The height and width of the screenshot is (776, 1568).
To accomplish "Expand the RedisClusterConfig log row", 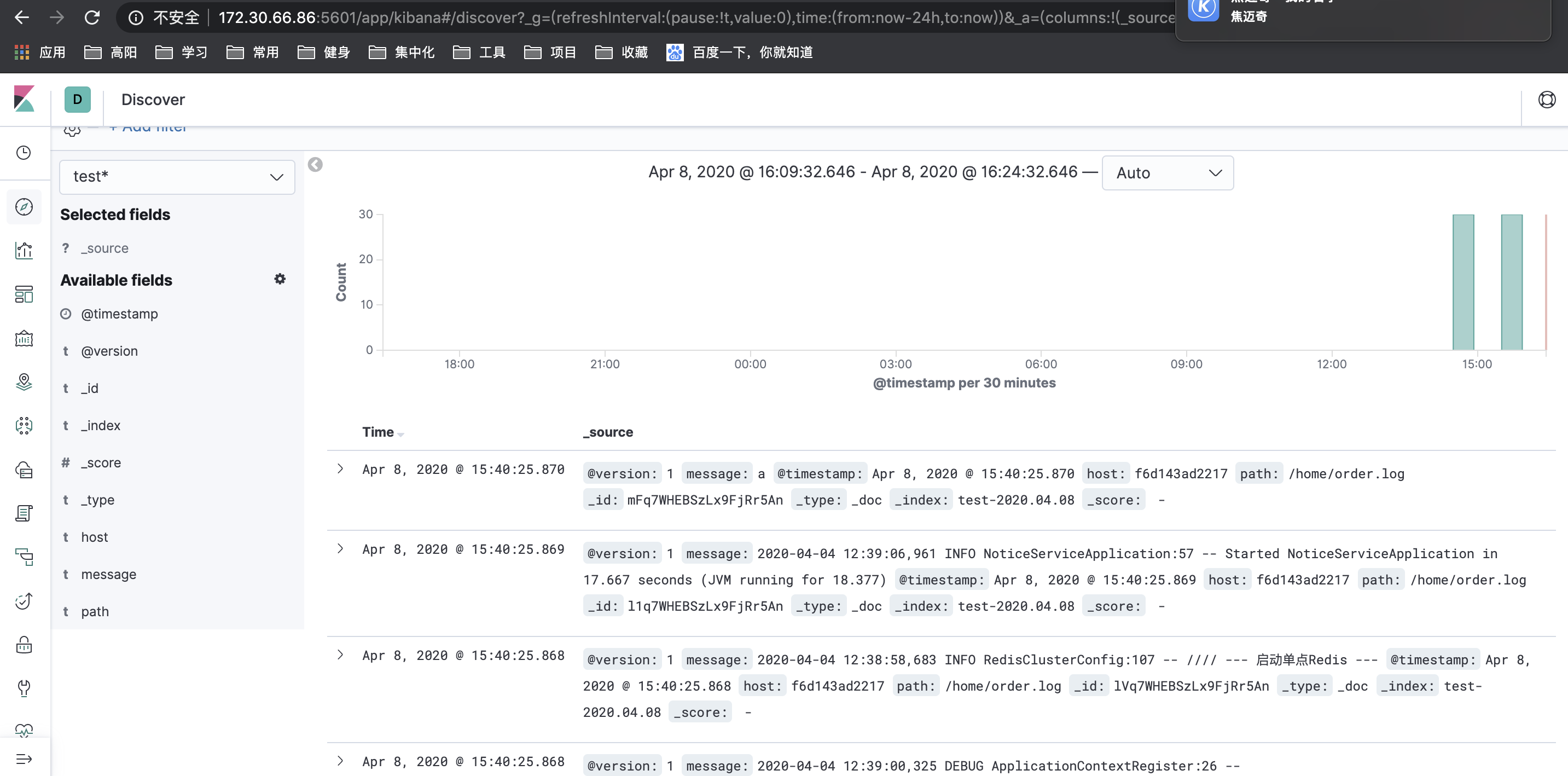I will coord(340,655).
